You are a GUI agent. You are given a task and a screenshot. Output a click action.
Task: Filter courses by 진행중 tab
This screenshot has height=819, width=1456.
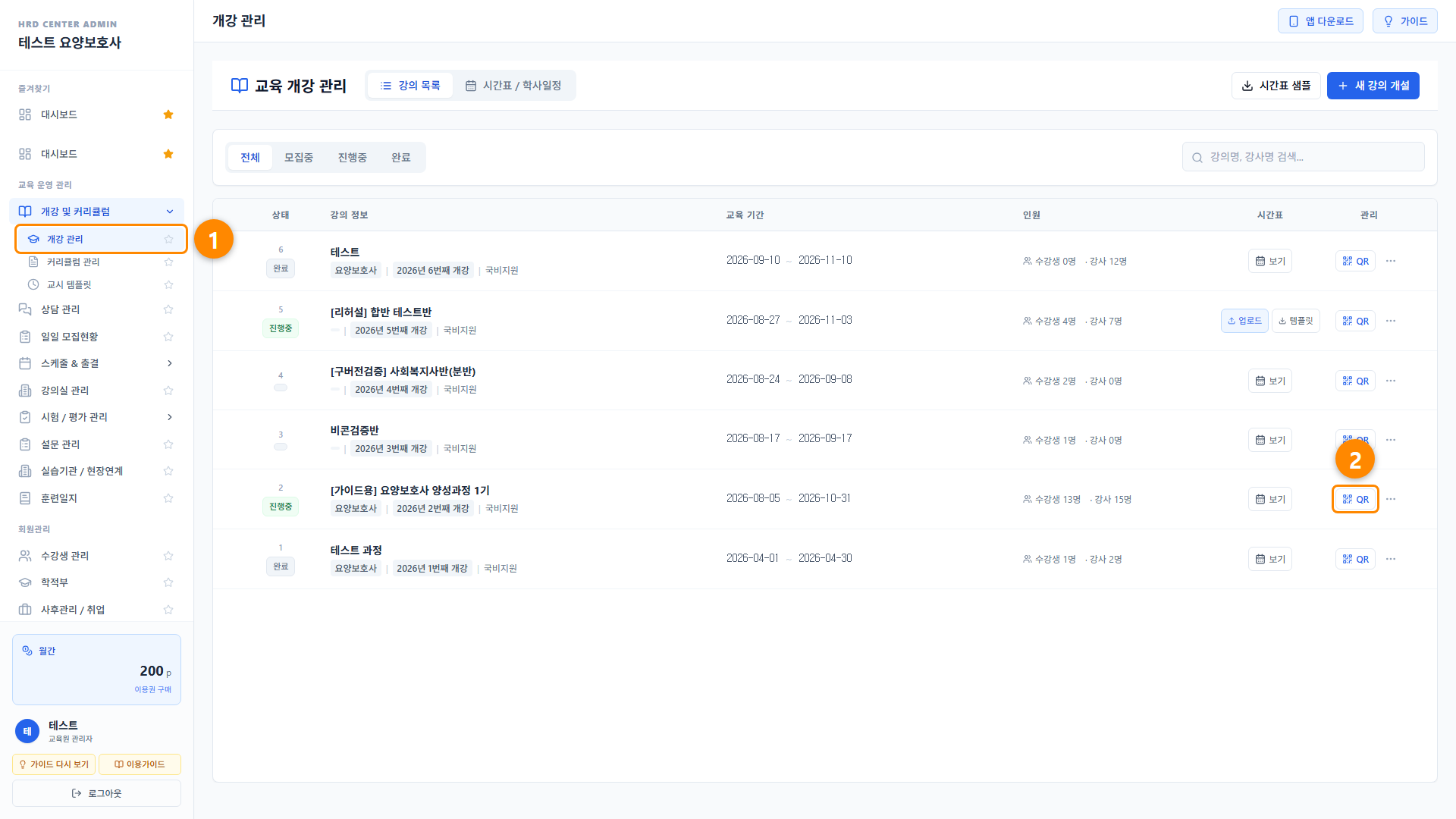[x=352, y=158]
